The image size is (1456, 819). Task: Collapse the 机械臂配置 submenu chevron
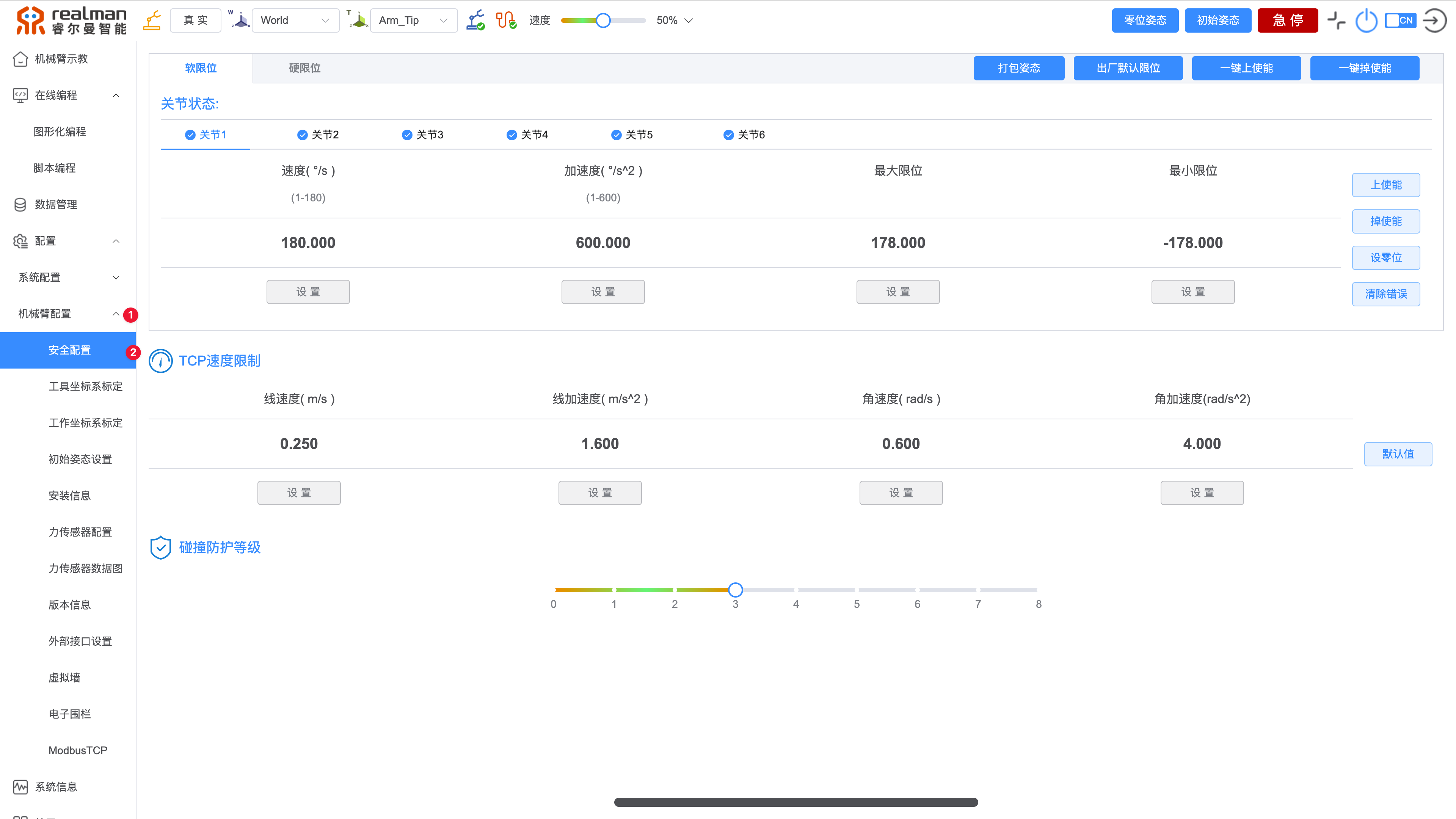pos(116,314)
